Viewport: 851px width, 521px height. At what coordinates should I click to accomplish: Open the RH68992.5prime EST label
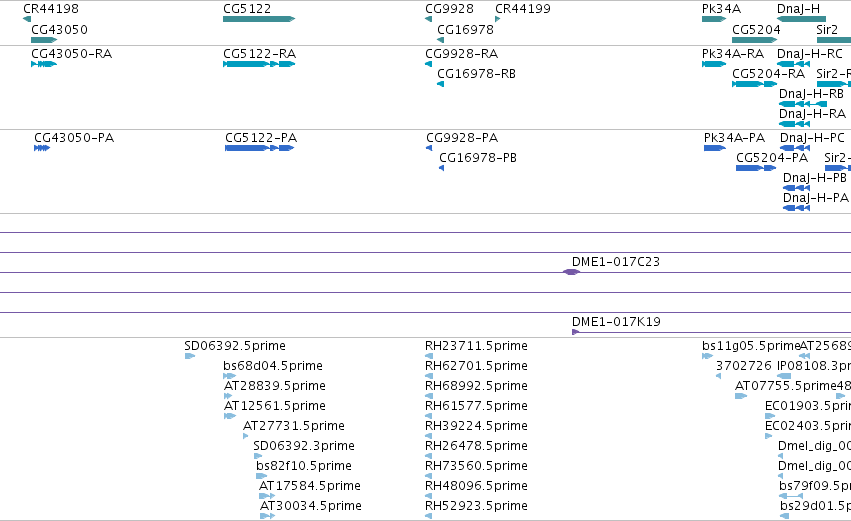point(476,386)
